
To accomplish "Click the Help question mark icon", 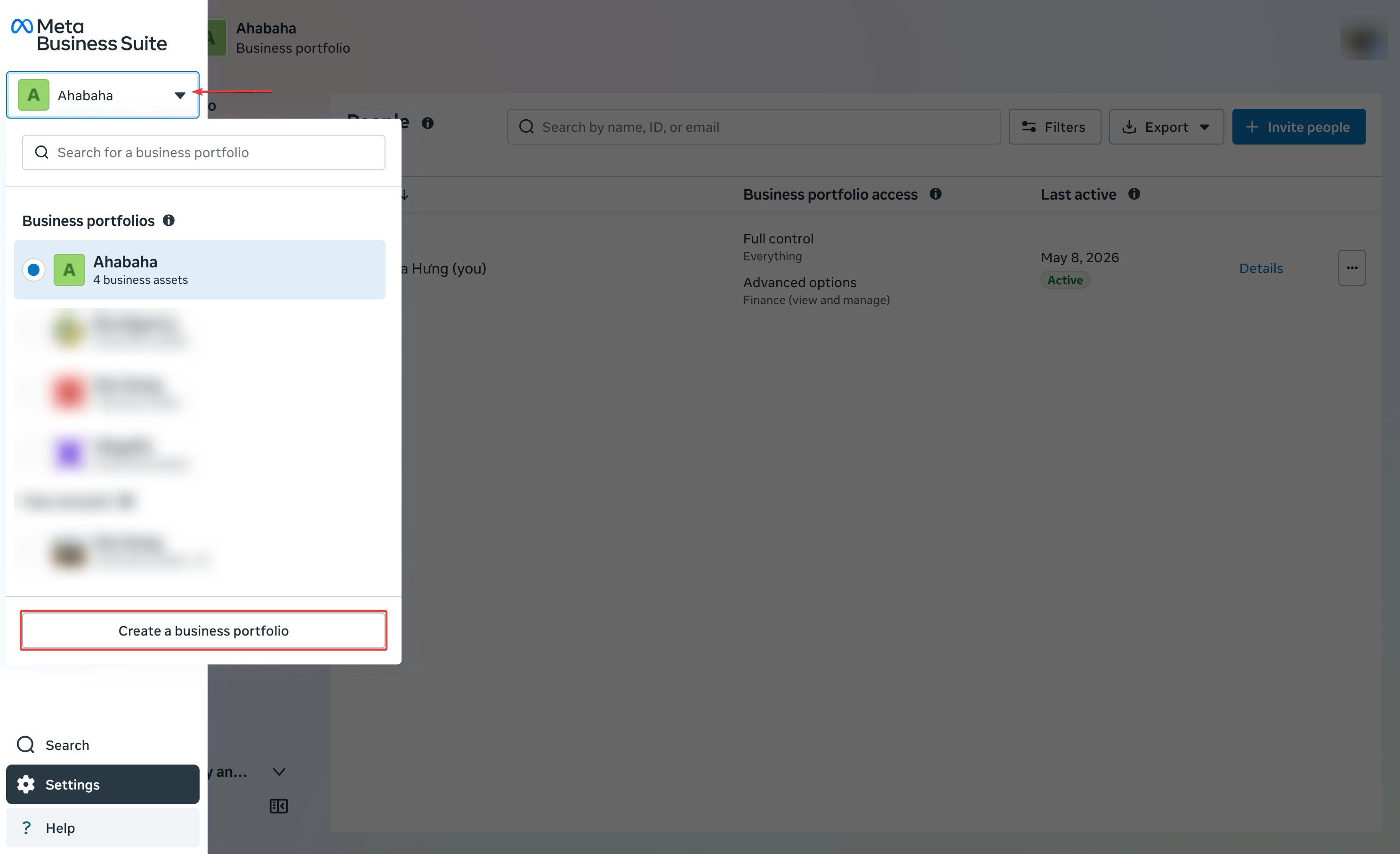I will point(26,828).
